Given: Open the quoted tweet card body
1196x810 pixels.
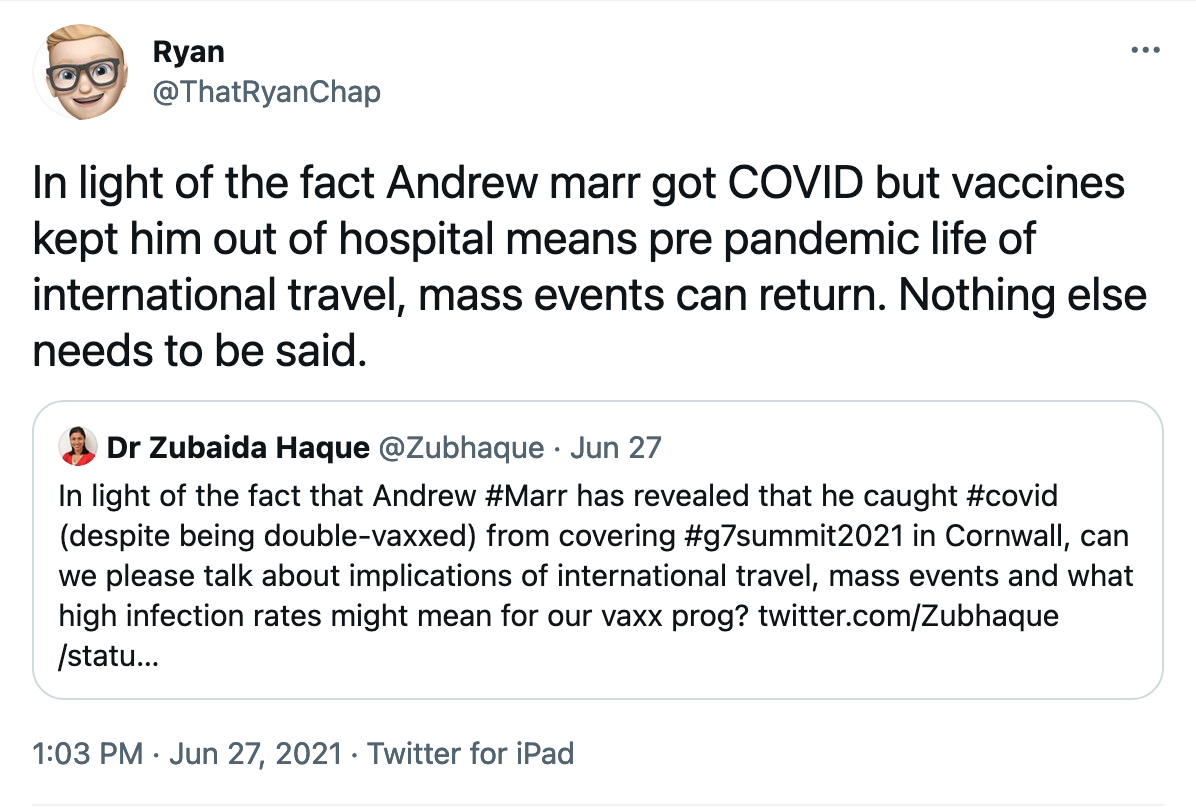Looking at the screenshot, I should 597,550.
